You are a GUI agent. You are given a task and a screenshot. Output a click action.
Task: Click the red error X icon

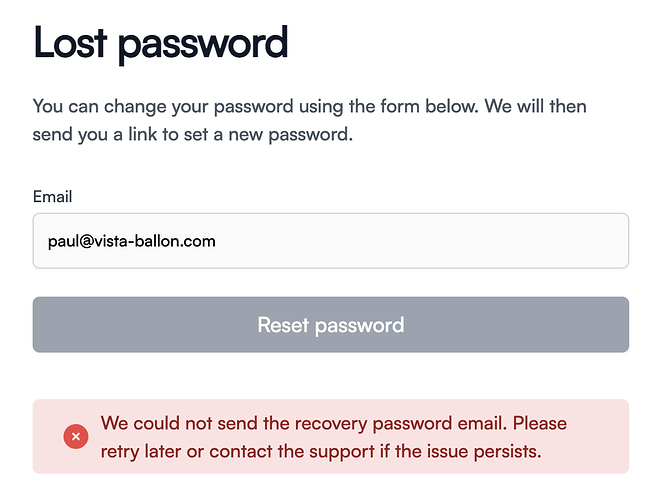click(76, 436)
